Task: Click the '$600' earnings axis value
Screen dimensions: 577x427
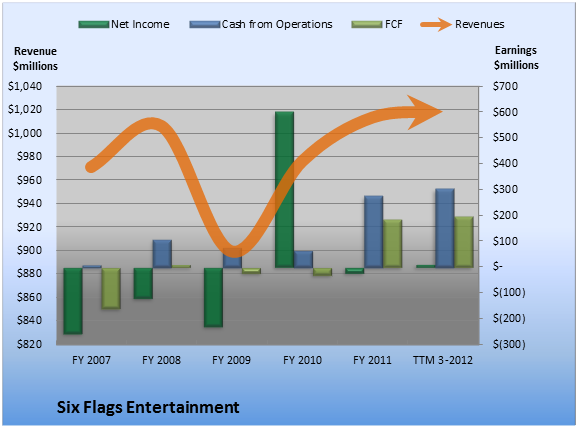Action: tap(505, 112)
